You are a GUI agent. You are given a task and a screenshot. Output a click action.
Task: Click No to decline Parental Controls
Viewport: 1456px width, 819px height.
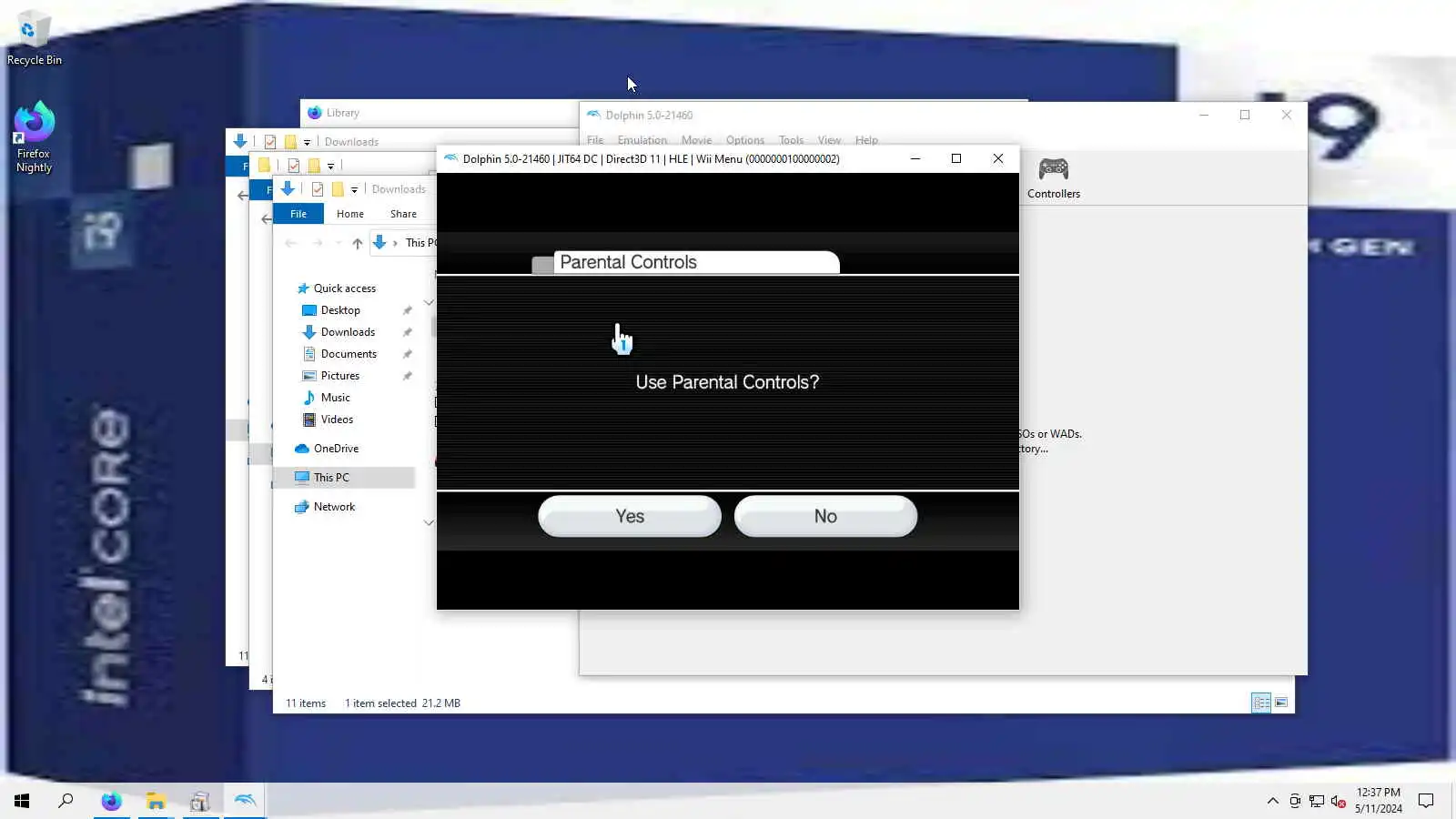(825, 516)
